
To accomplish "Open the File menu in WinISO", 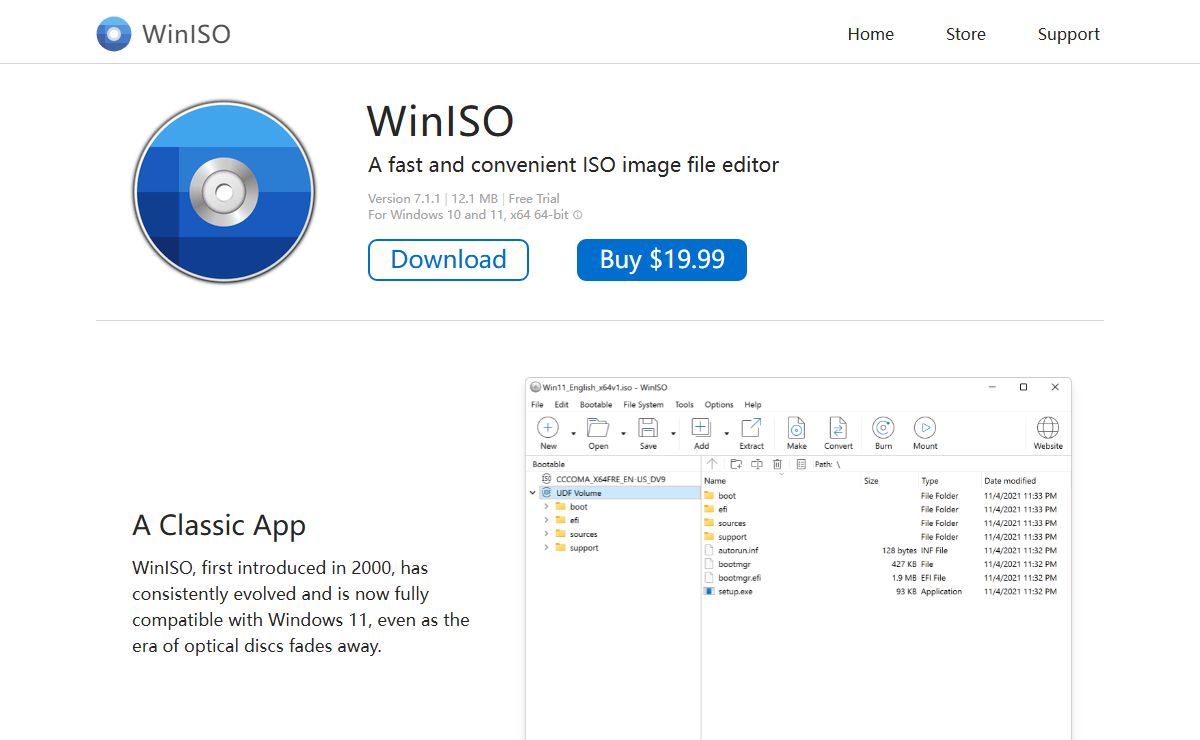I will pos(537,405).
